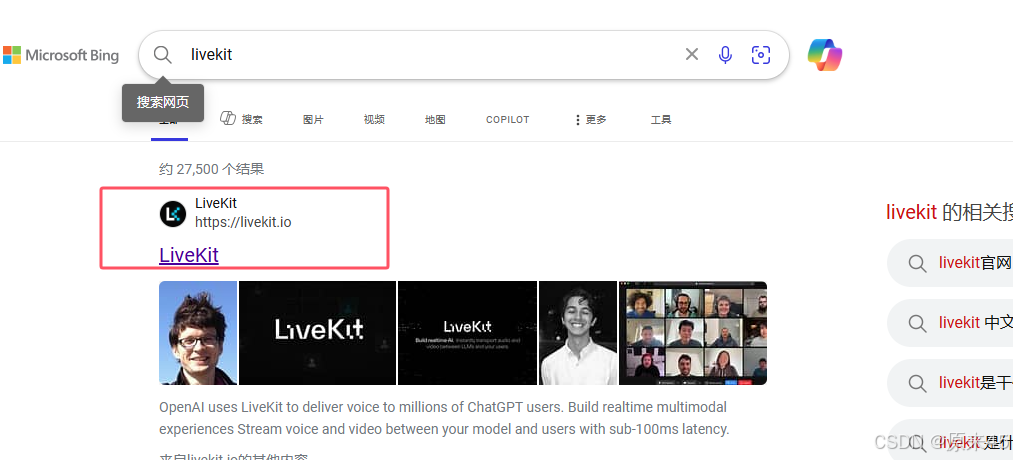Open the 视频 videos tab

(x=374, y=120)
